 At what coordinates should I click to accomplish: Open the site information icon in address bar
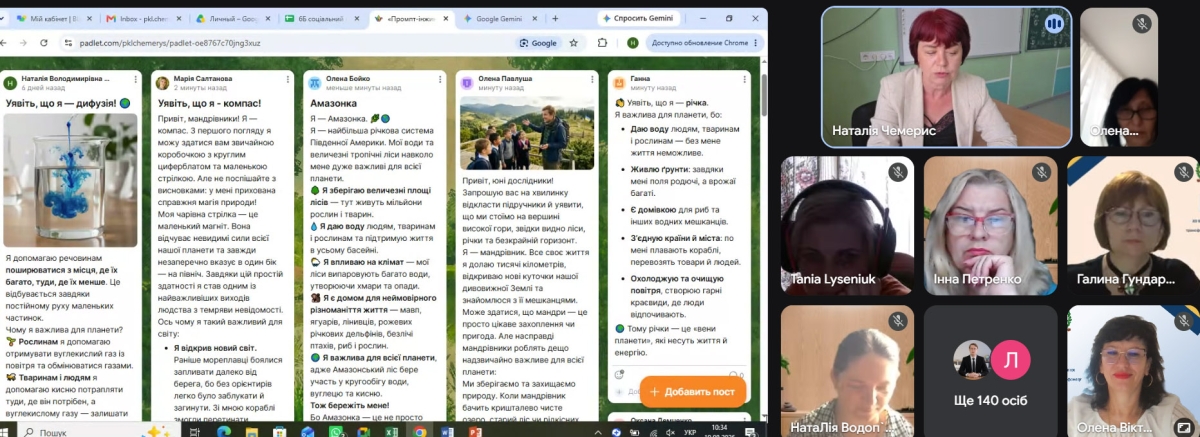pyautogui.click(x=69, y=43)
